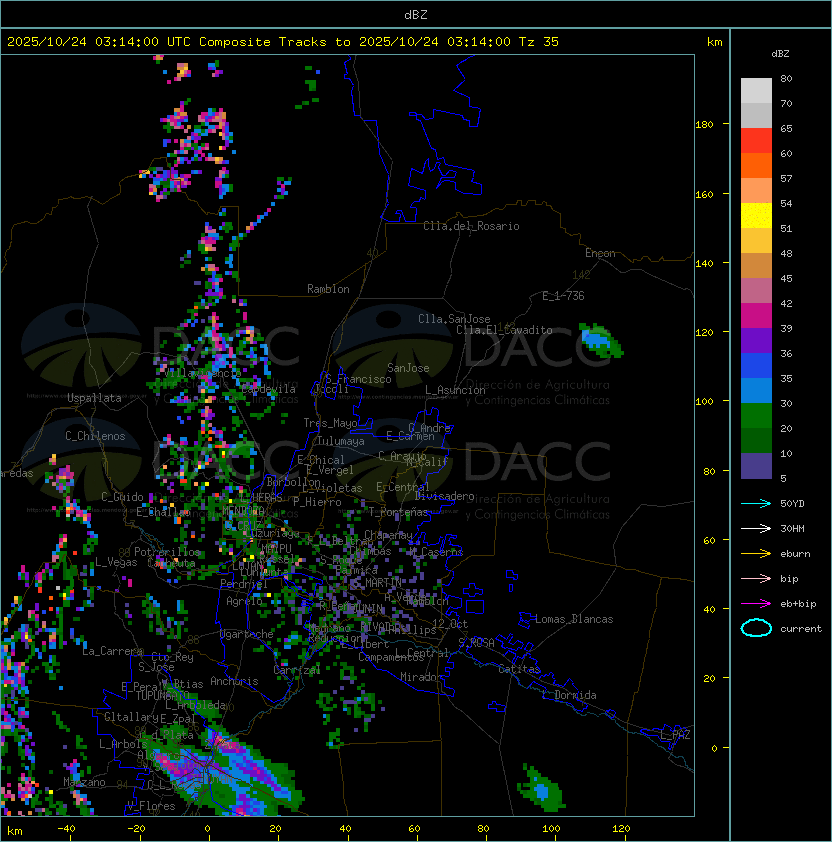Select the bright orange swatch below red
Screen dimensions: 832x842
pos(756,165)
